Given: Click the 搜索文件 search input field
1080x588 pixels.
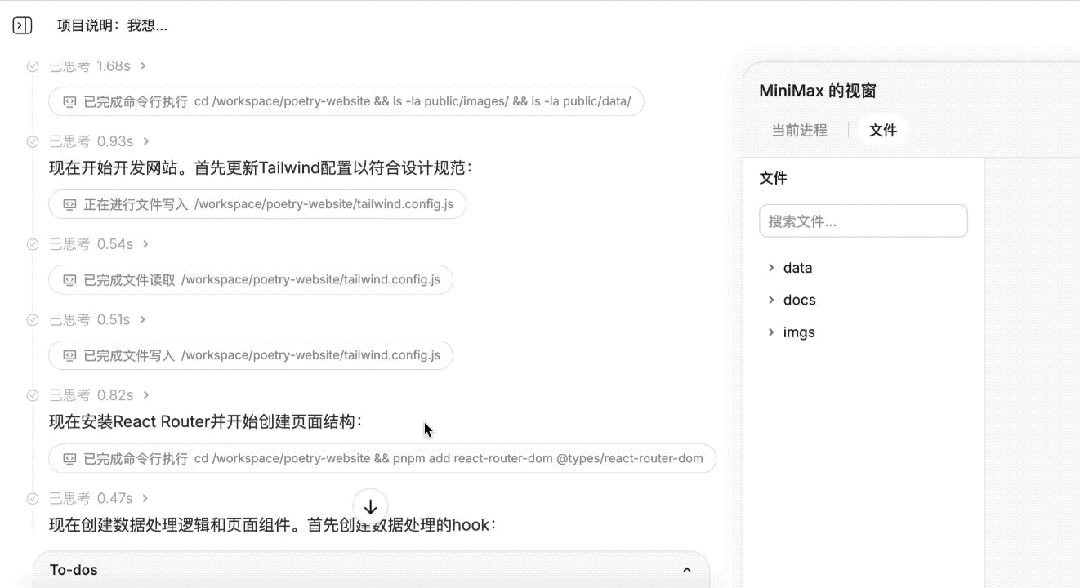Looking at the screenshot, I should [862, 220].
